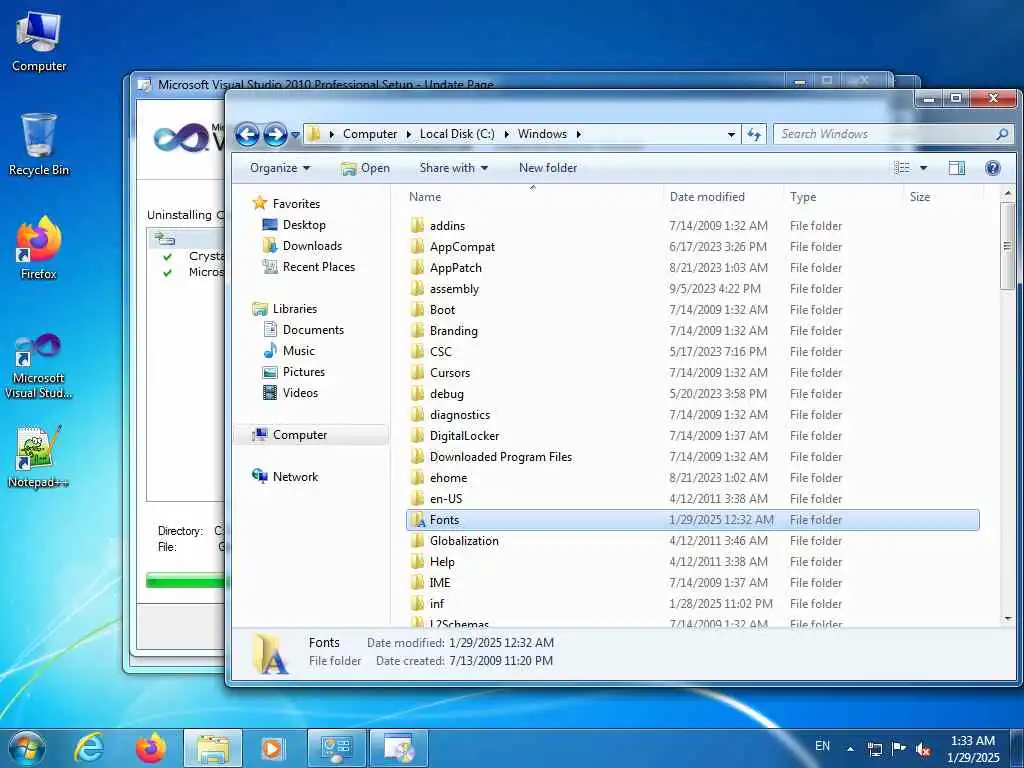The width and height of the screenshot is (1024, 768).
Task: Open Downloads in Favorites
Action: coord(312,246)
